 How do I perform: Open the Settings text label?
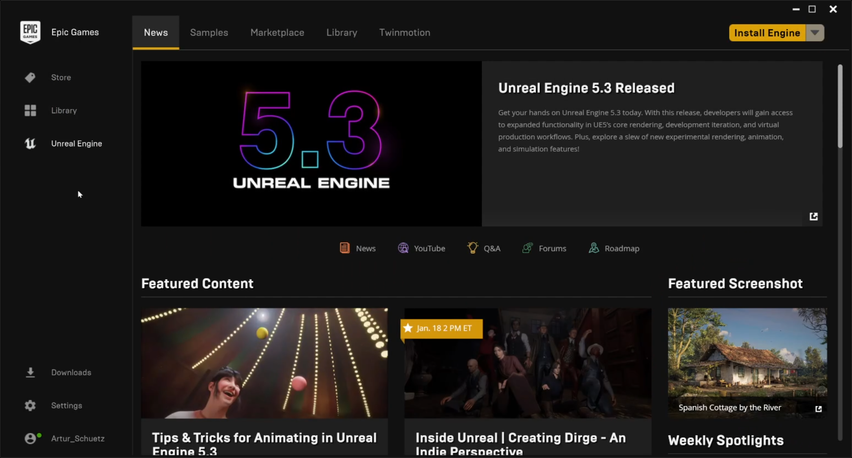67,405
